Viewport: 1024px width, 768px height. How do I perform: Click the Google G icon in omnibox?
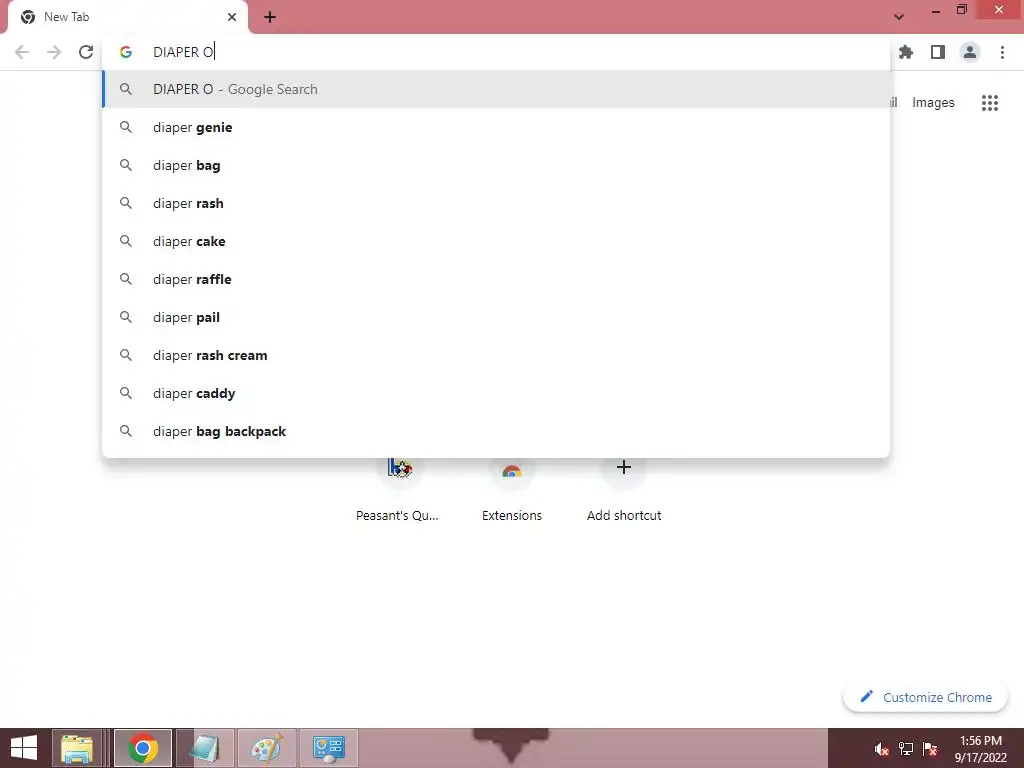(126, 52)
